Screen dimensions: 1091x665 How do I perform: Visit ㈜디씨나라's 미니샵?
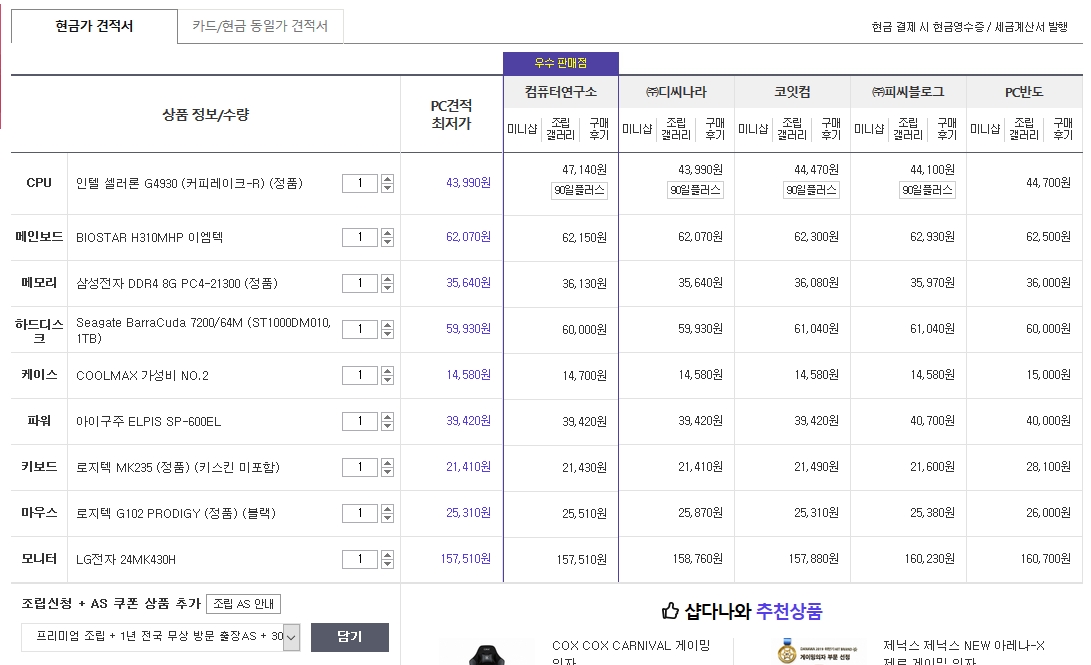tap(637, 129)
